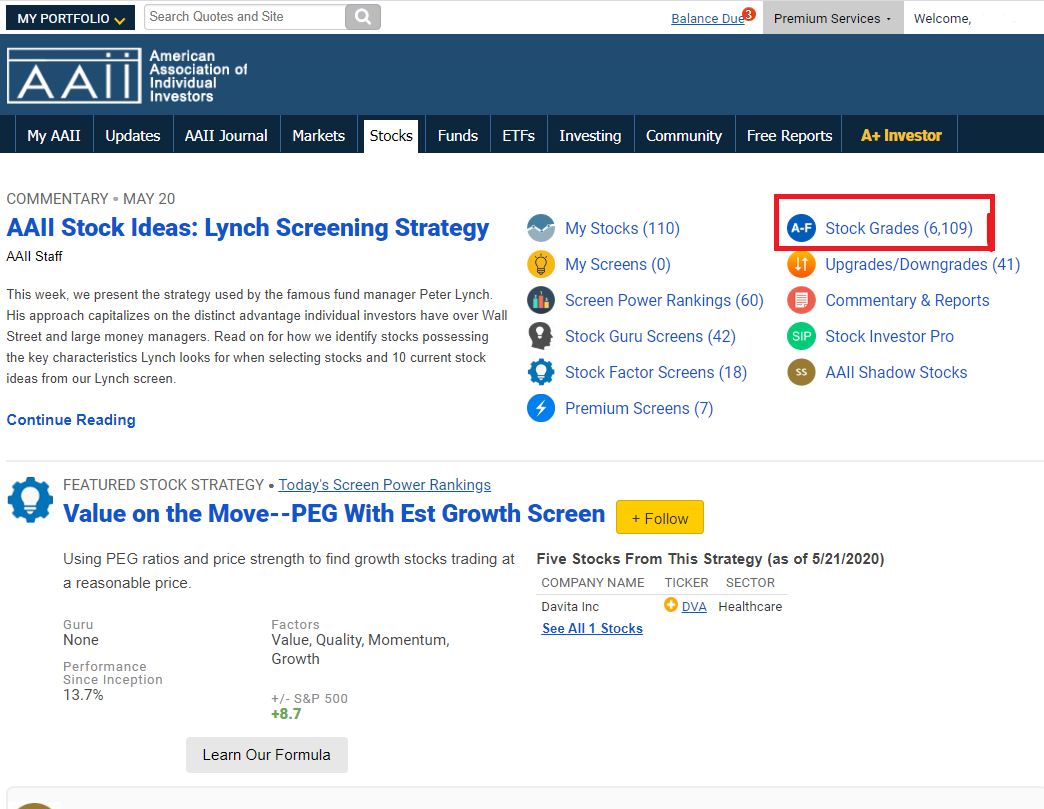Click the Premium Screens lightning icon
Image resolution: width=1044 pixels, height=809 pixels.
click(541, 407)
